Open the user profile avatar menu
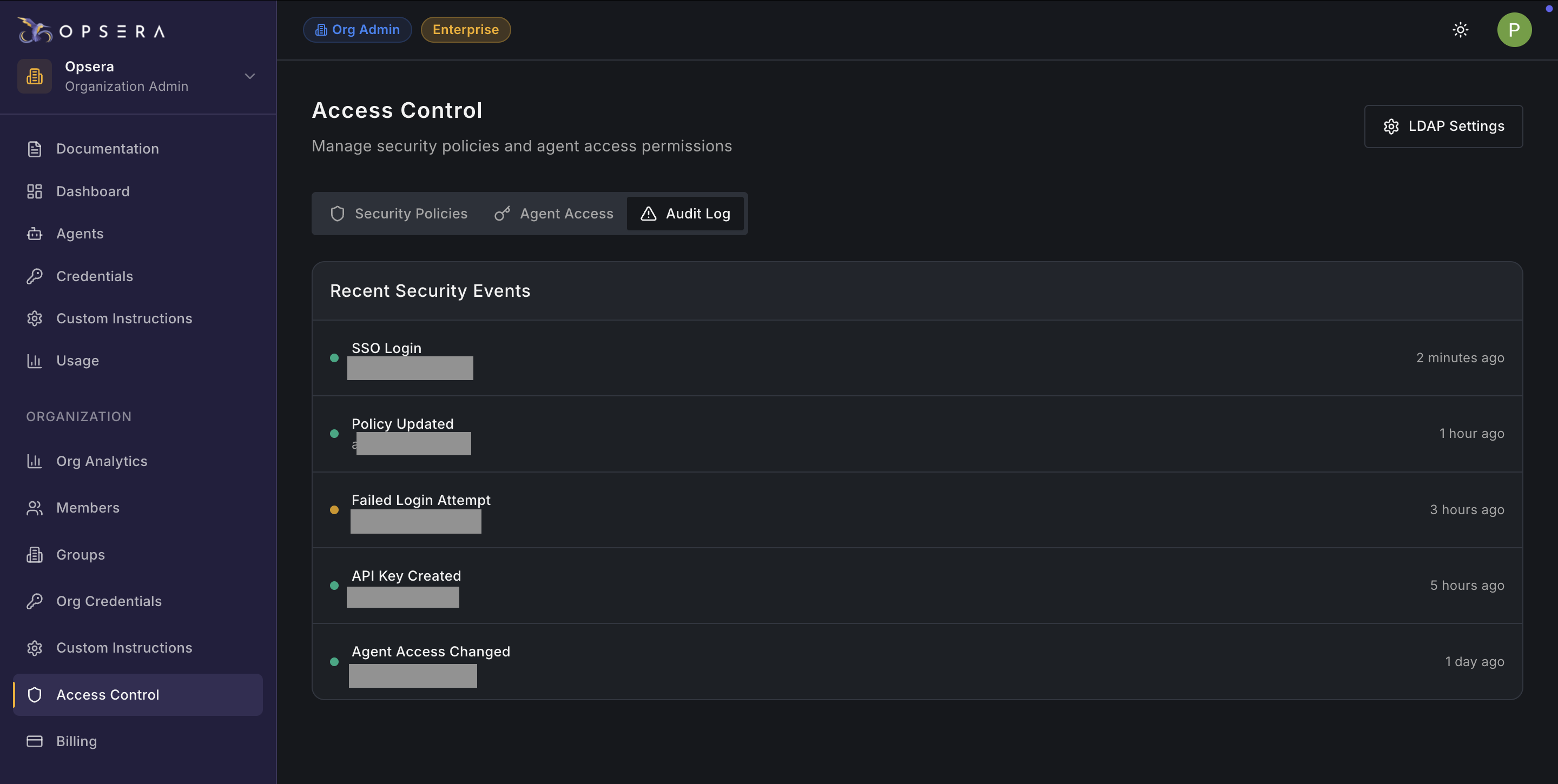 point(1514,30)
